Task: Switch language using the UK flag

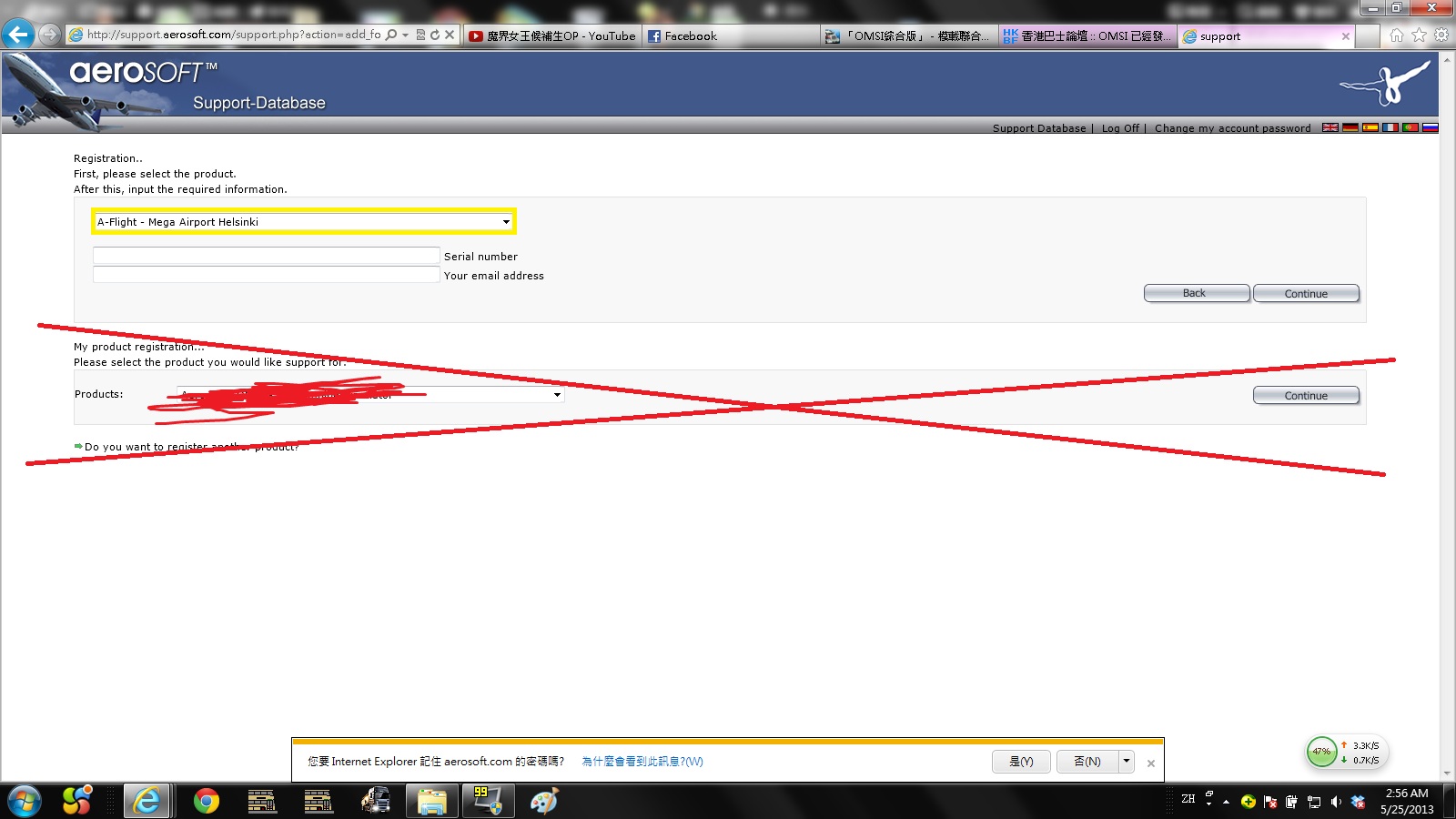Action: 1330,127
